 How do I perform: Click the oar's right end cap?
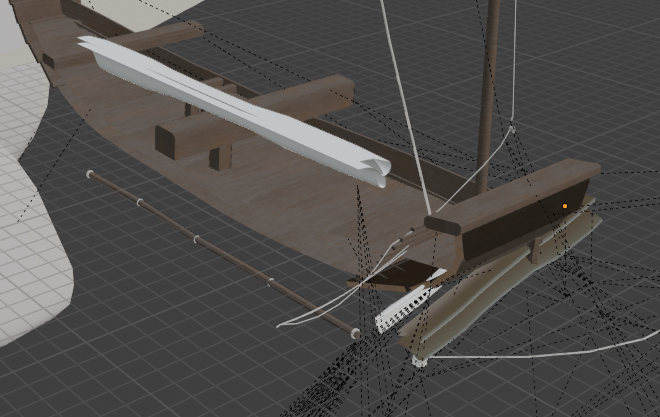[x=356, y=329]
